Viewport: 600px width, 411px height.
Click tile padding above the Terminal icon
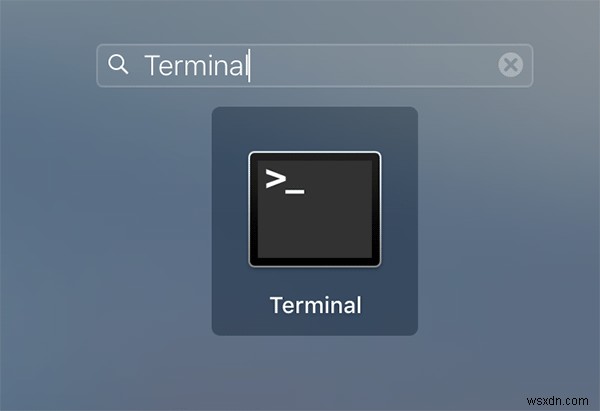[315, 128]
